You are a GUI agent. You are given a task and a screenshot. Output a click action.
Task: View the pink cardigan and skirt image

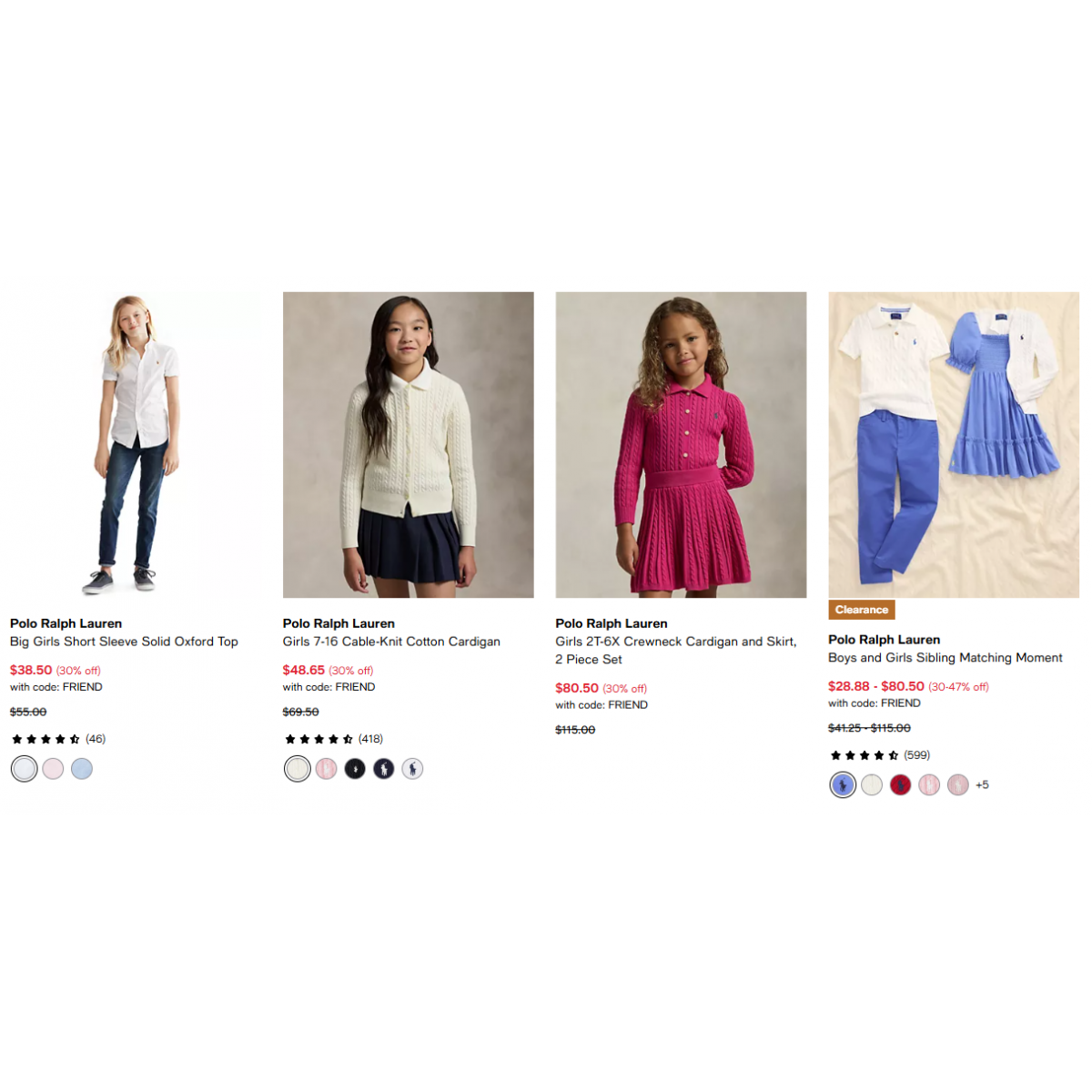tap(681, 445)
